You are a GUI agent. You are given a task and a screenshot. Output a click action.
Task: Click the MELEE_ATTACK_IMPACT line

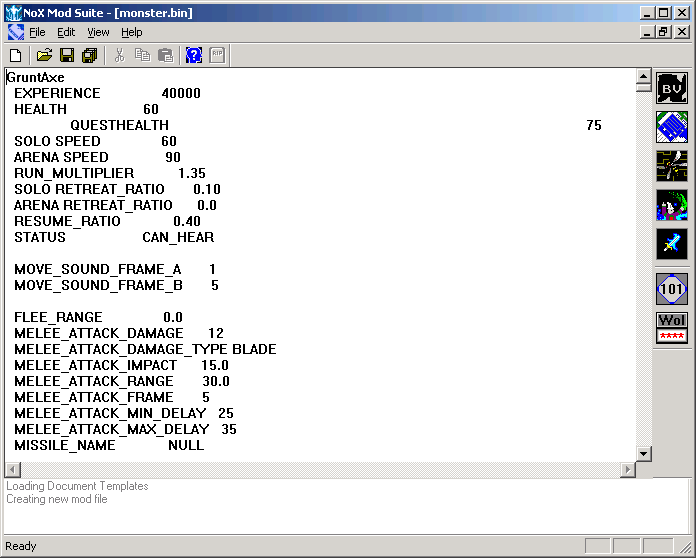point(121,365)
